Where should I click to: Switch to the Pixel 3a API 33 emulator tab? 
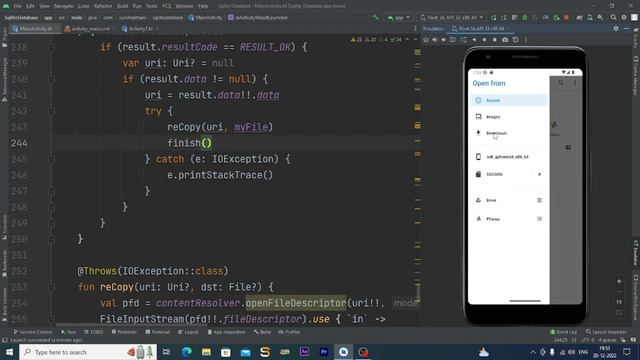pyautogui.click(x=481, y=29)
